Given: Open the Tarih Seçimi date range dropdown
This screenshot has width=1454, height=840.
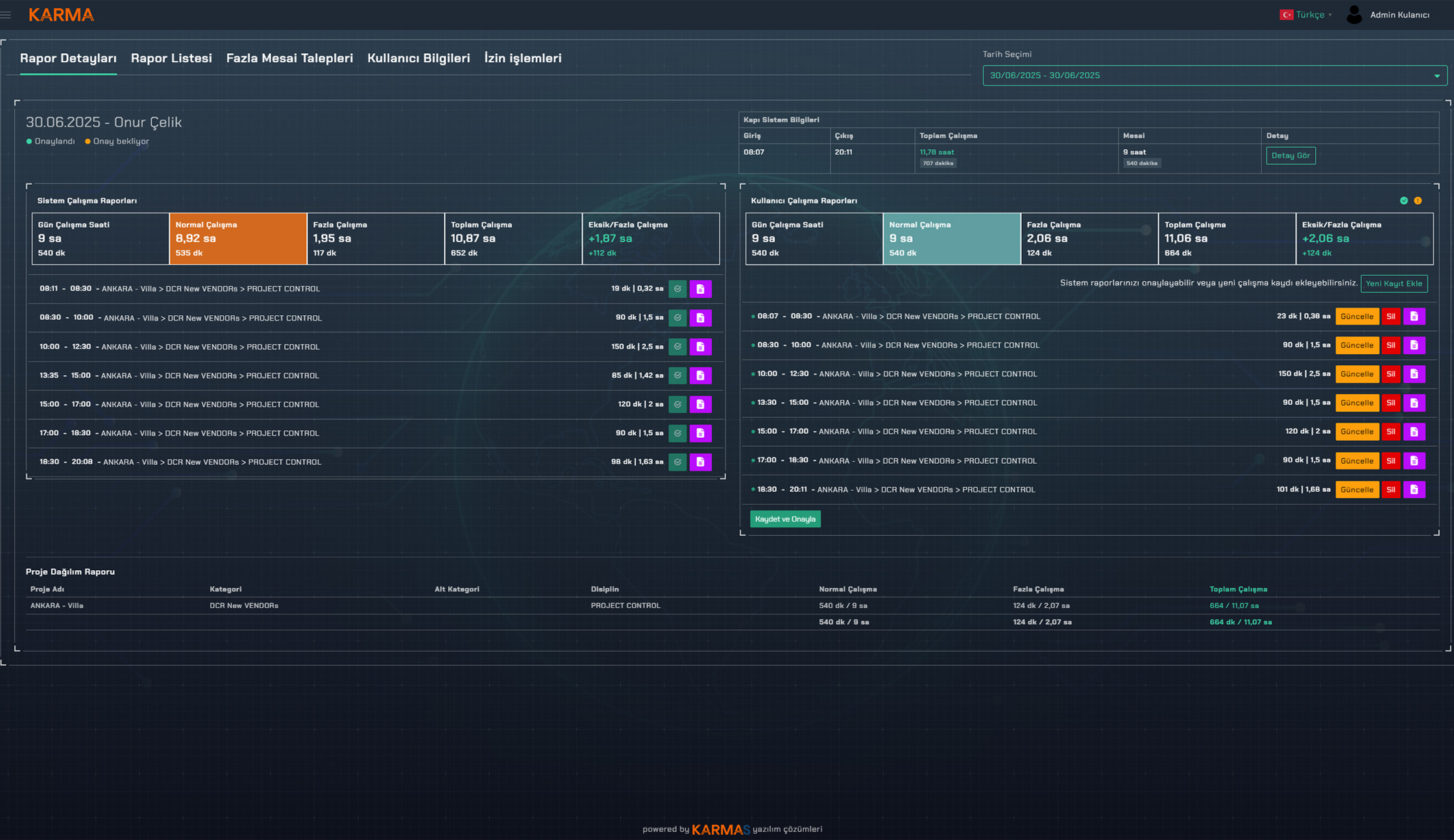Looking at the screenshot, I should pos(1207,75).
